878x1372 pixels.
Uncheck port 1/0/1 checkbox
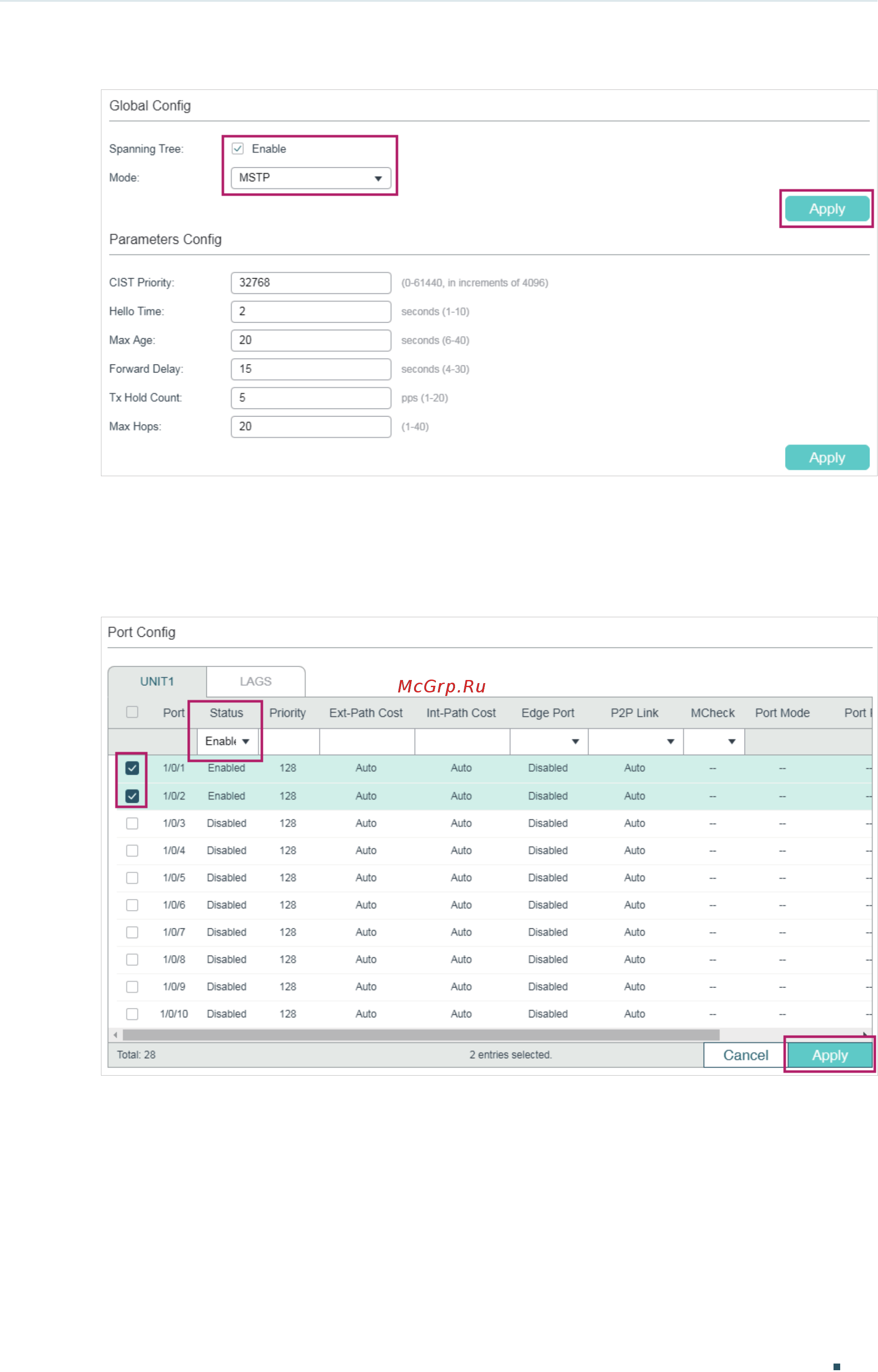tap(132, 769)
